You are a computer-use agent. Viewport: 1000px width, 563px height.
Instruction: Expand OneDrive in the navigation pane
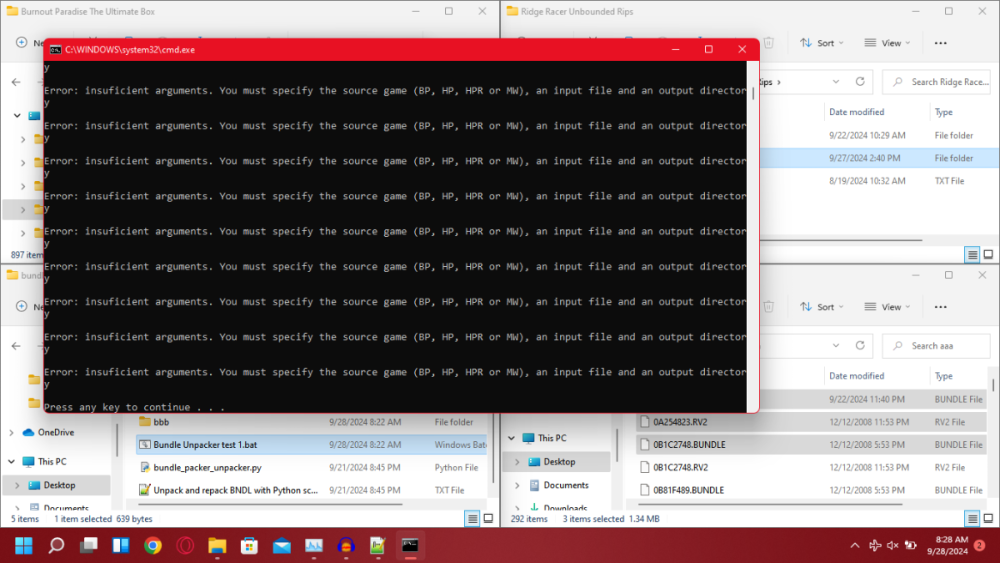click(x=11, y=432)
